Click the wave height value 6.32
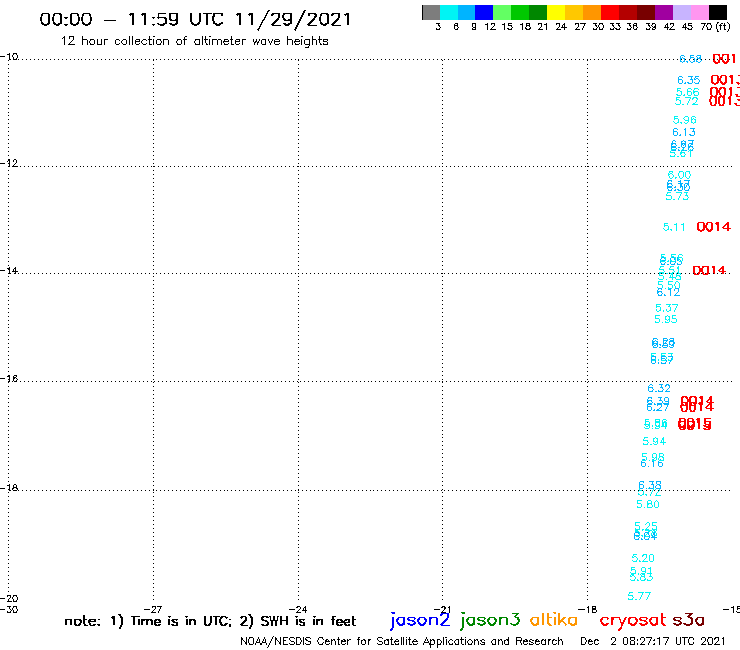Viewport: 740px width, 650px height. 659,388
